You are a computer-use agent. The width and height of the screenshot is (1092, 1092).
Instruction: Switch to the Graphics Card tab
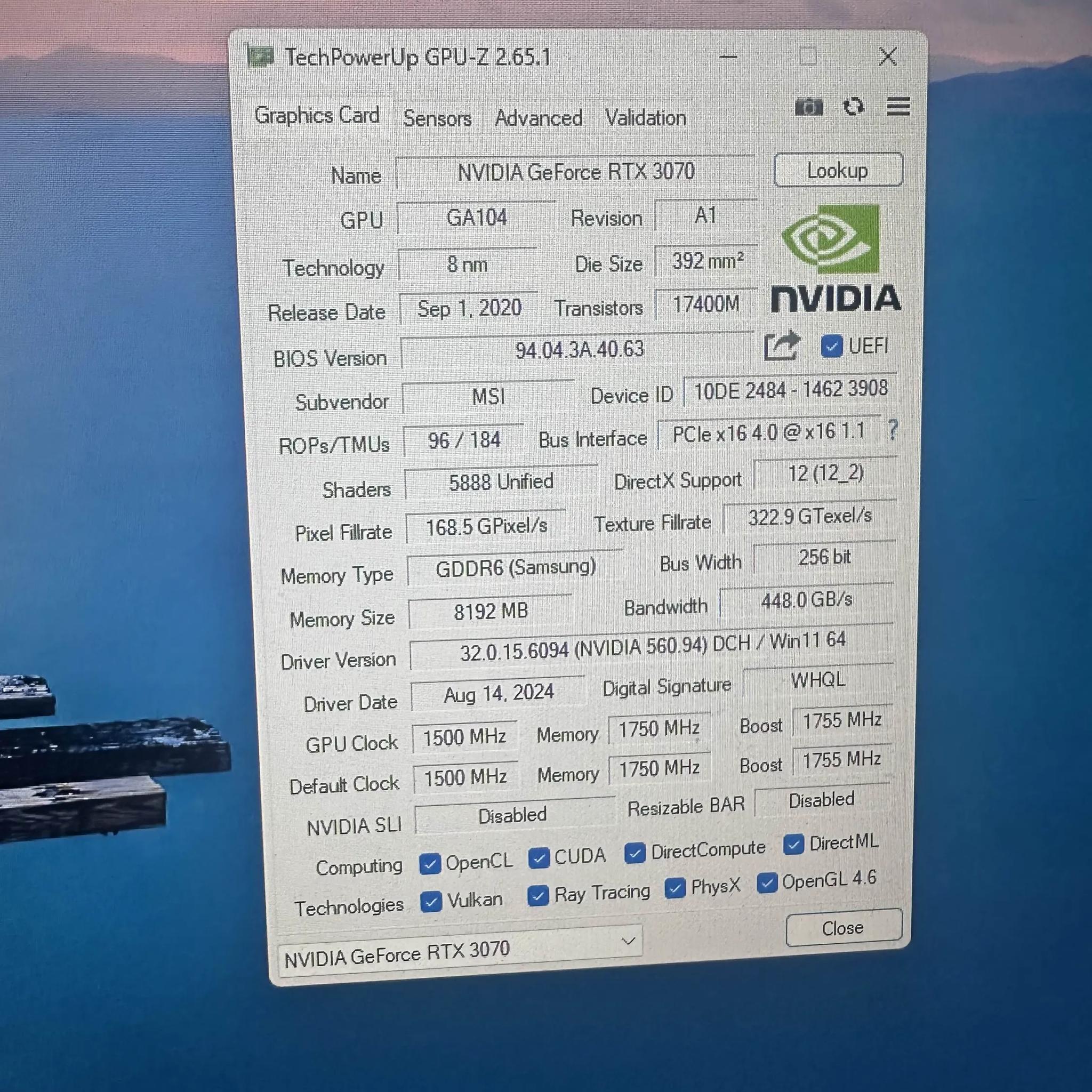click(x=317, y=115)
